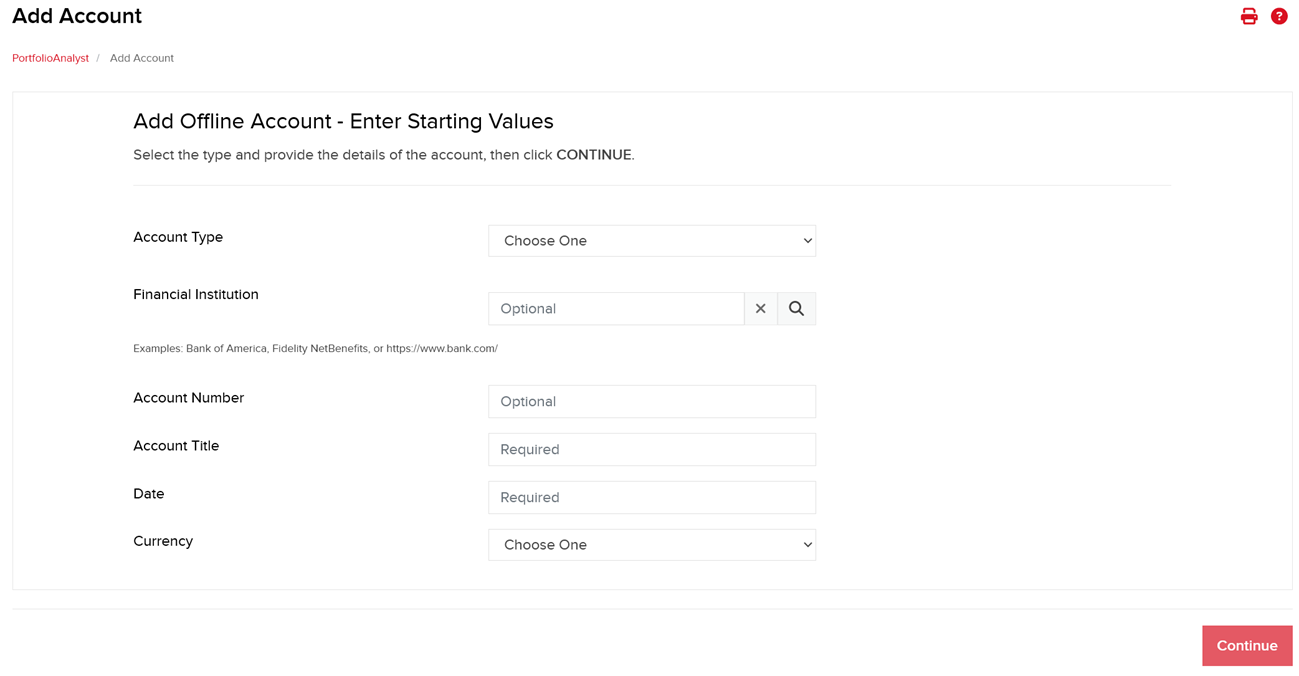Image resolution: width=1299 pixels, height=676 pixels.
Task: Click the Currency dropdown chevron
Action: pyautogui.click(x=805, y=544)
